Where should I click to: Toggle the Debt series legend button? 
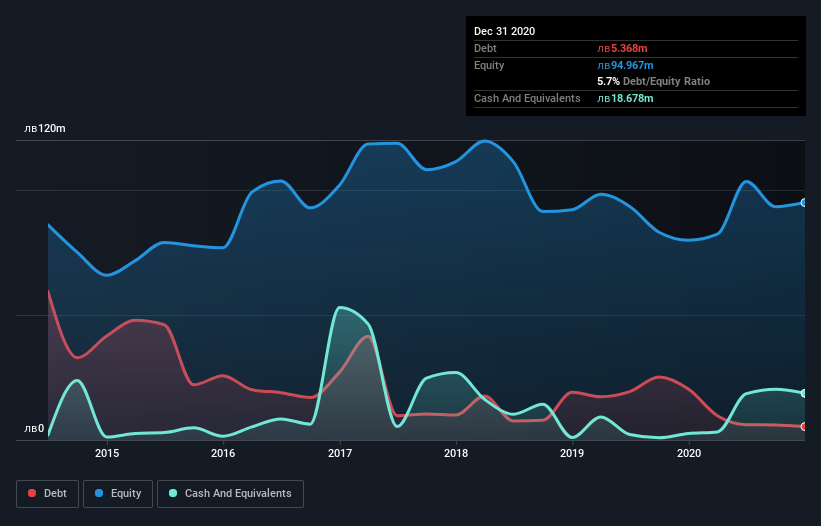click(x=48, y=494)
